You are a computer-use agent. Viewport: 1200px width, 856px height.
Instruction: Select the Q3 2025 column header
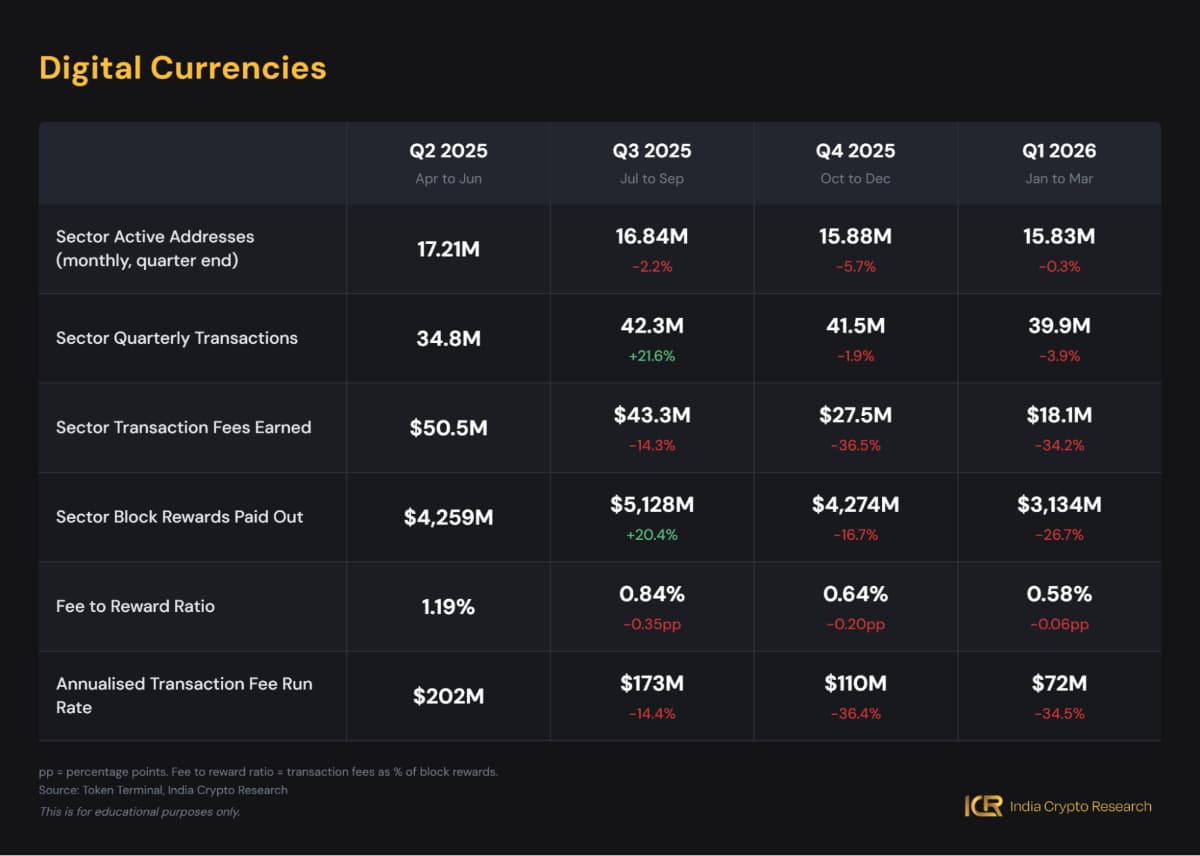(x=652, y=151)
